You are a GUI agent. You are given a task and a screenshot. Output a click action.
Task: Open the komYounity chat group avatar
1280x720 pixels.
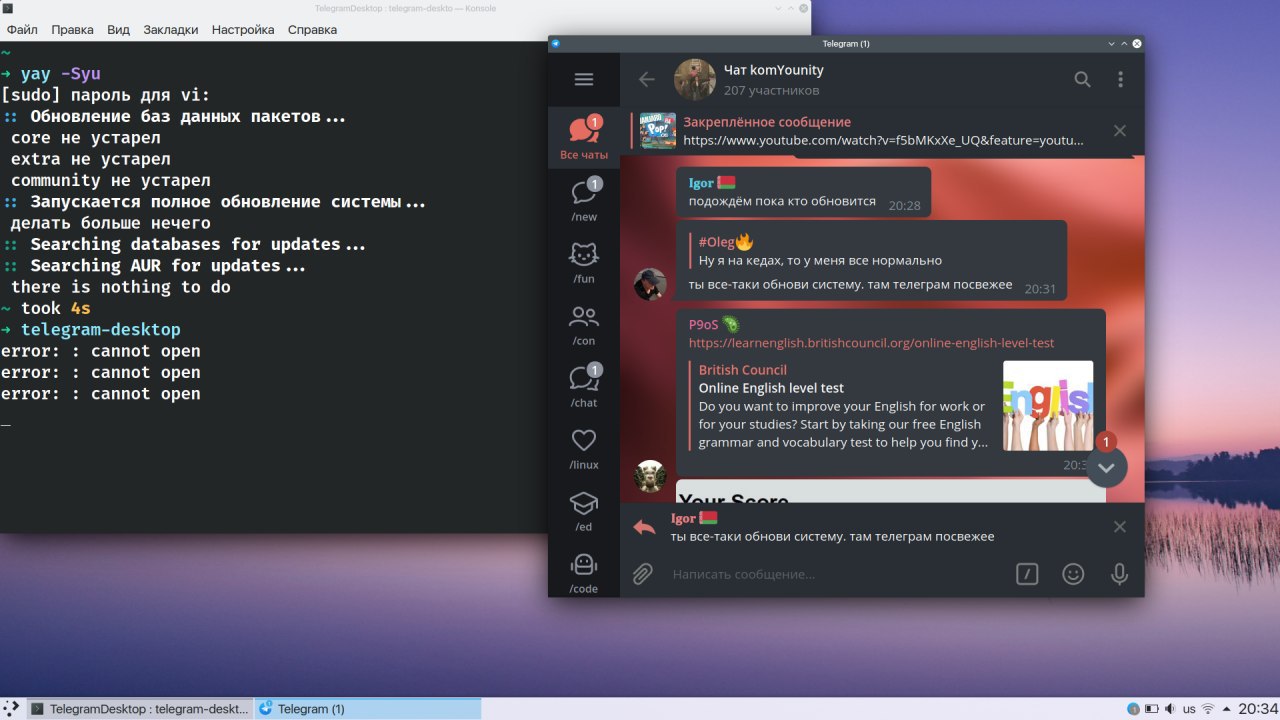694,80
